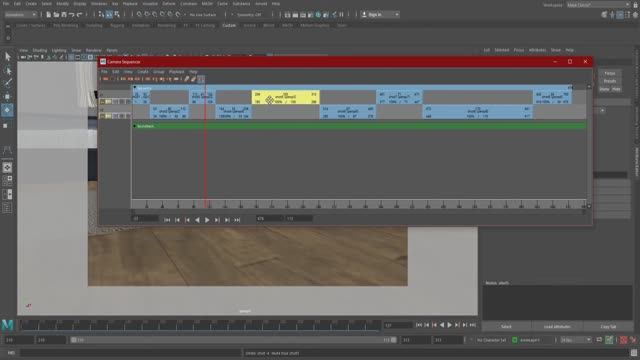Open viewport Panels menu
Screen dimensions: 640x360
[112, 50]
